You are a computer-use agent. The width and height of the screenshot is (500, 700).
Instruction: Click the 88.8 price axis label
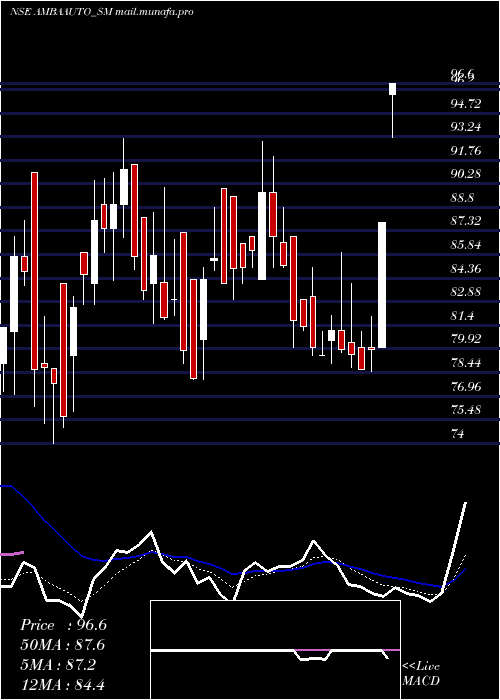coord(462,198)
